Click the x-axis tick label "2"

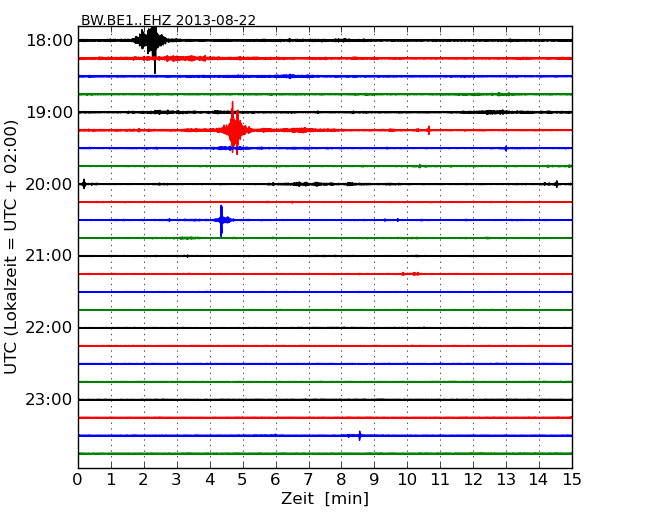click(143, 480)
